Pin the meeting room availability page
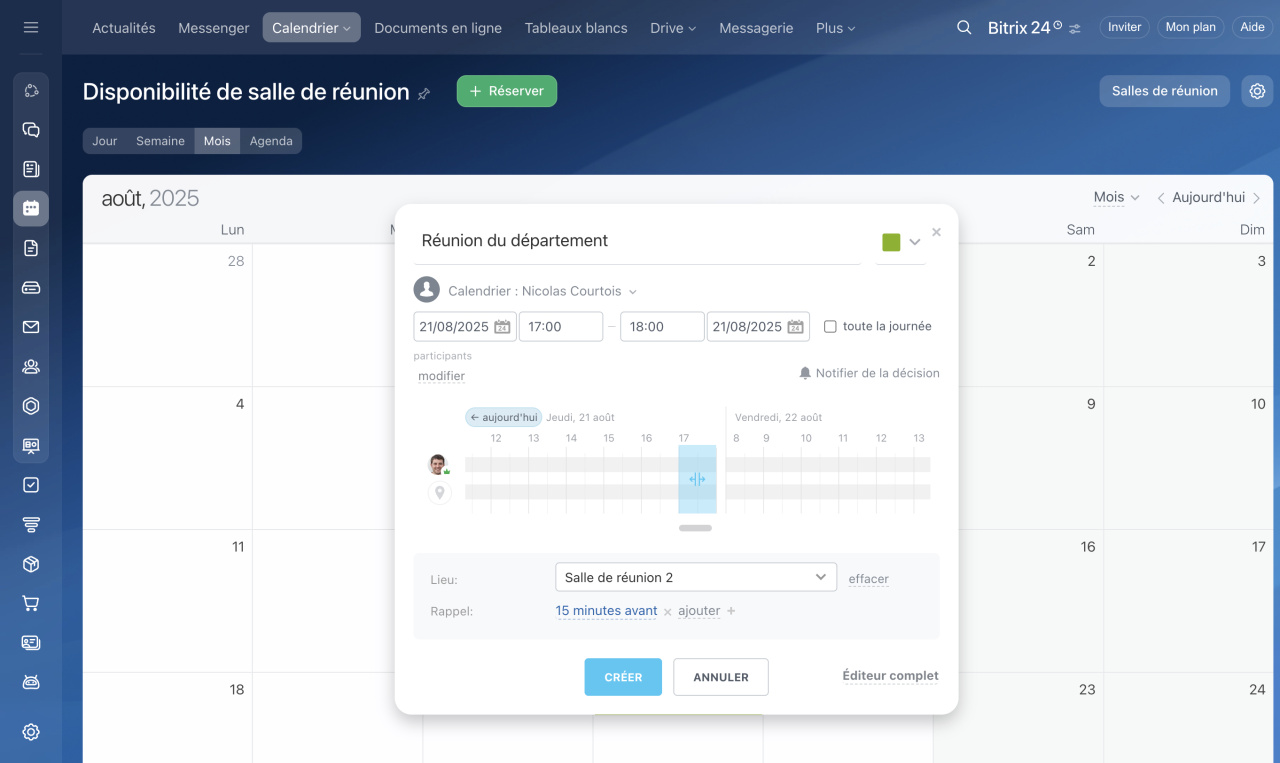The image size is (1280, 763). pos(424,93)
